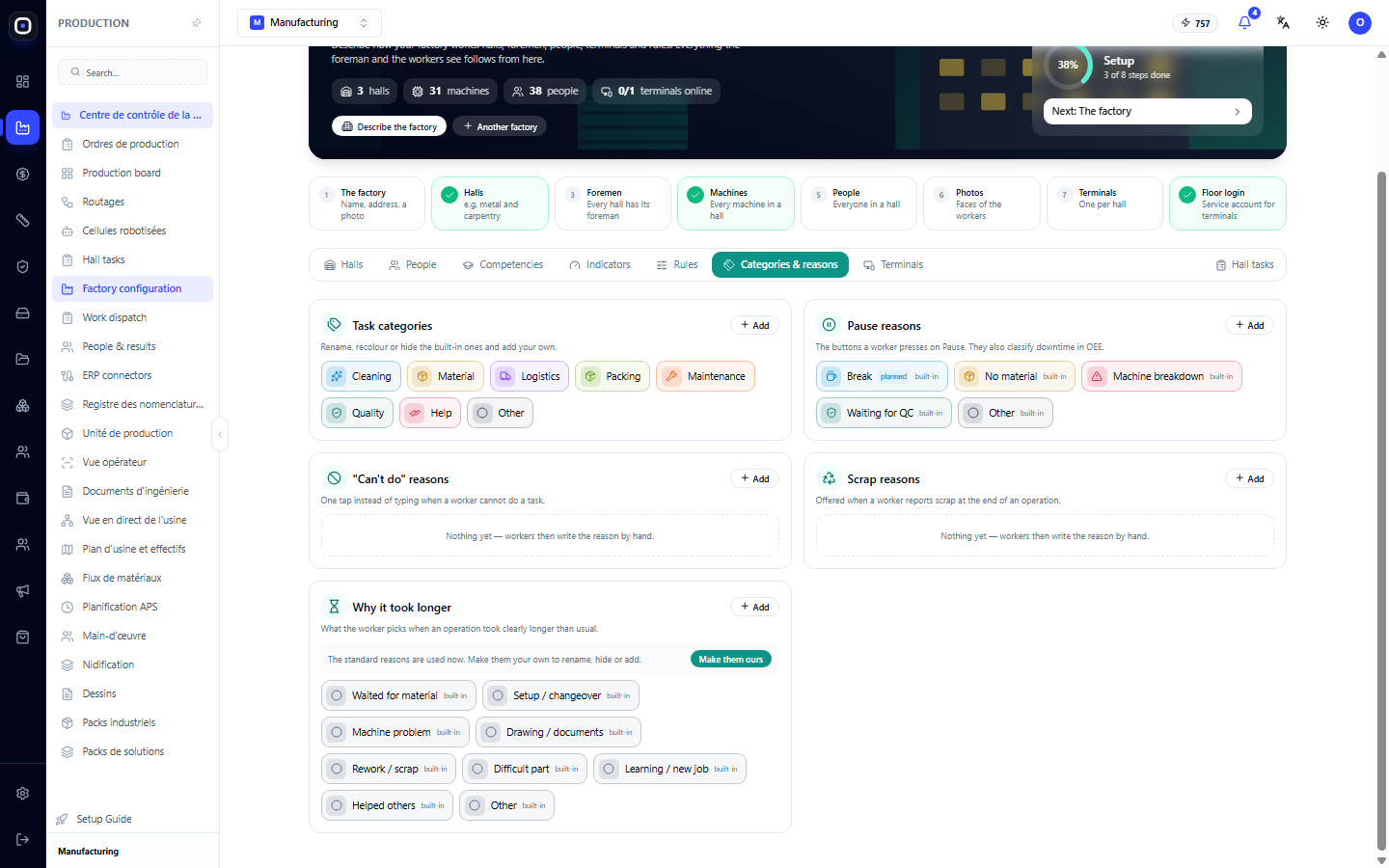Switch to the Competencies tab
The image size is (1389, 868).
(x=503, y=264)
